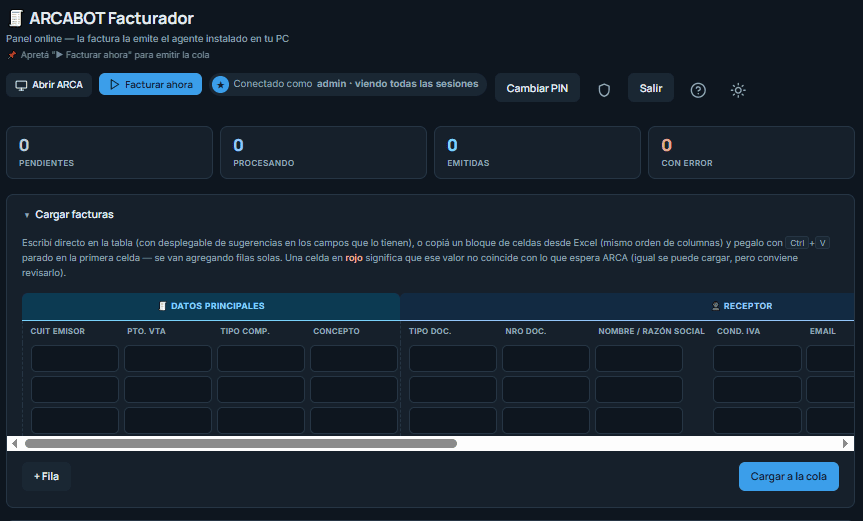
Task: Open ARCA with Abrir ARCA button
Action: click(x=49, y=85)
